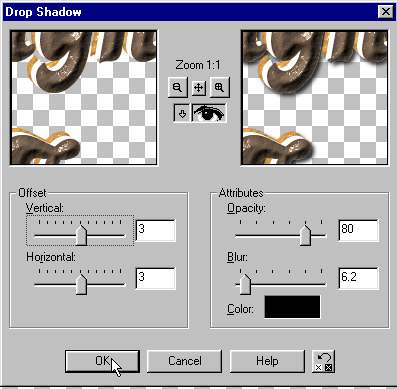Click the Vertical offset value field
This screenshot has width=397, height=389.
pyautogui.click(x=155, y=230)
